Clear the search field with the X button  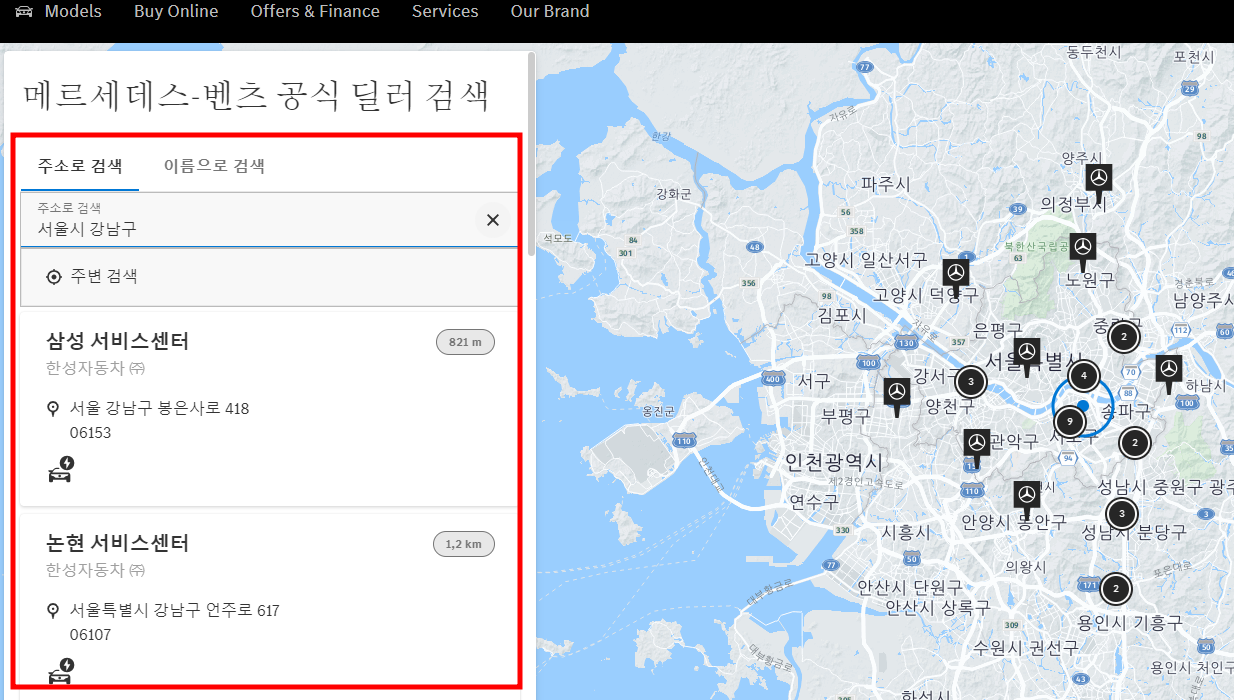tap(492, 219)
